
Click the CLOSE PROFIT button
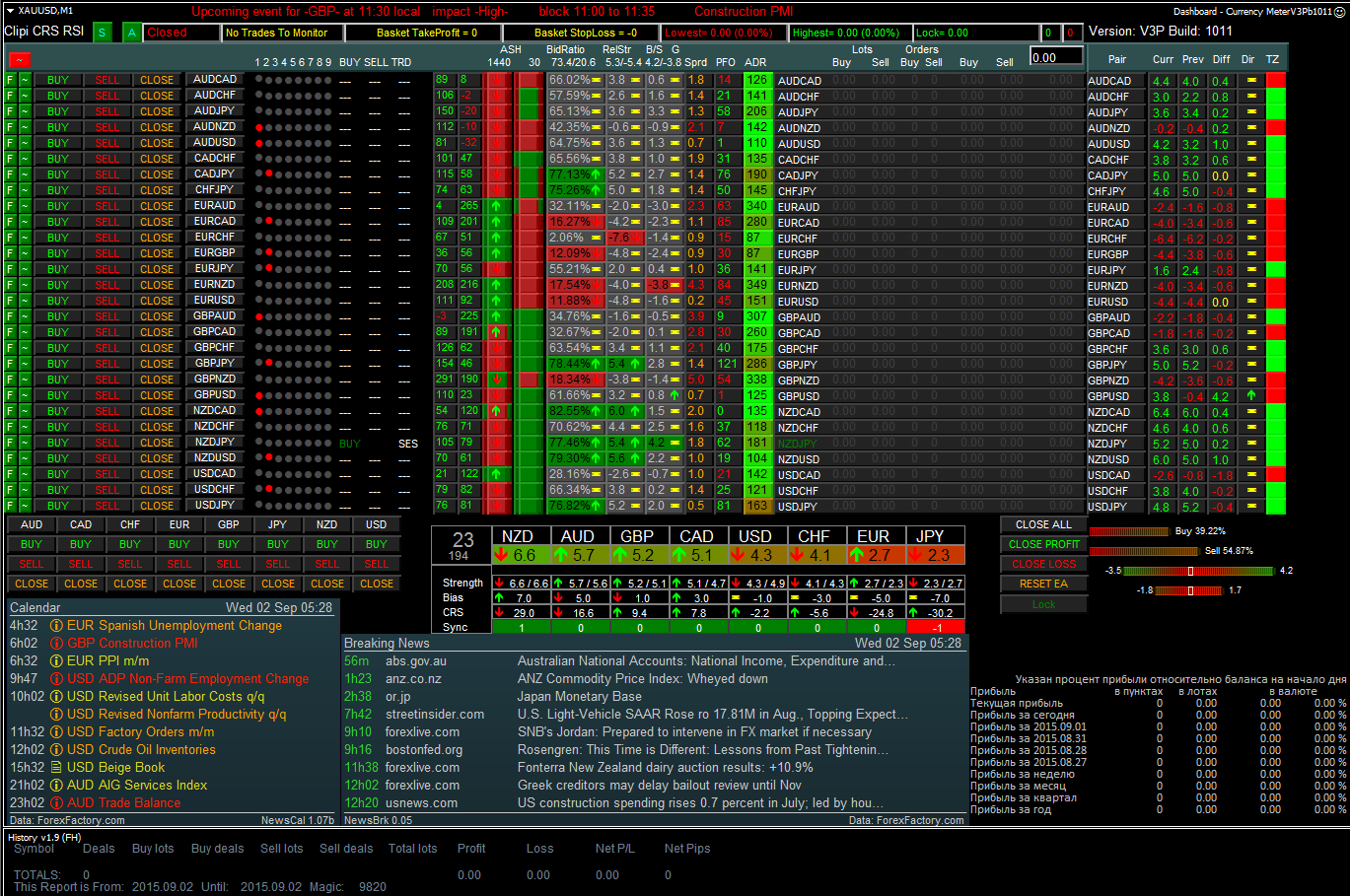tap(1043, 544)
